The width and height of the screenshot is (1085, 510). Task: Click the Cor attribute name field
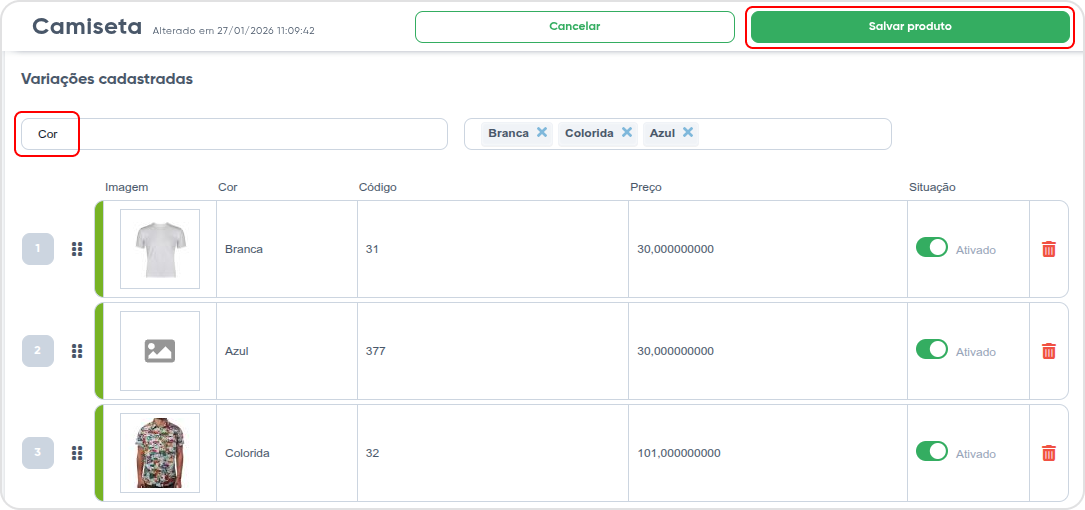[x=235, y=134]
